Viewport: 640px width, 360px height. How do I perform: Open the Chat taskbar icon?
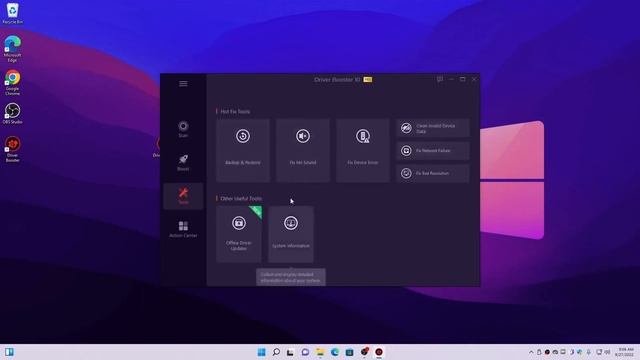pos(305,352)
